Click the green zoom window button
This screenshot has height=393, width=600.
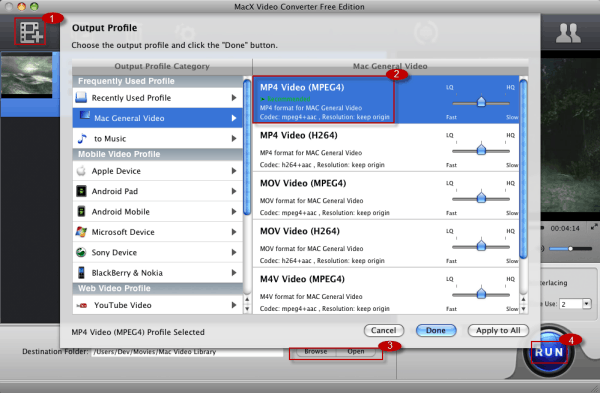pos(34,6)
